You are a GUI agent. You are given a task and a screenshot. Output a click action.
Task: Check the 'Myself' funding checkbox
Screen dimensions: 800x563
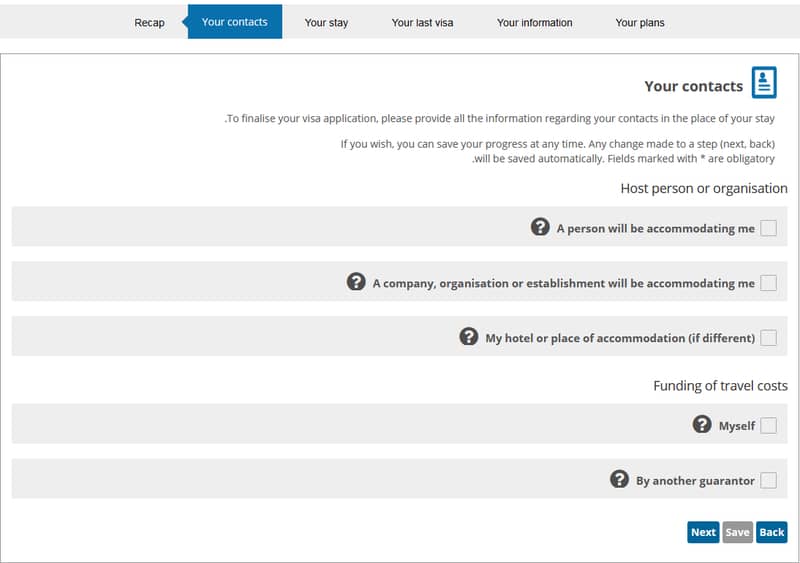click(768, 425)
